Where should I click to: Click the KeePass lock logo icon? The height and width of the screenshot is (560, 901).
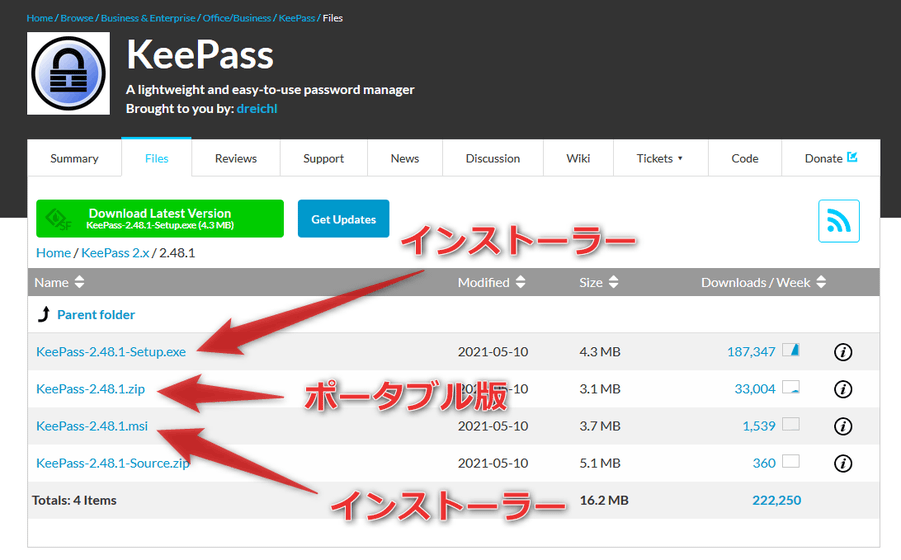pyautogui.click(x=68, y=74)
